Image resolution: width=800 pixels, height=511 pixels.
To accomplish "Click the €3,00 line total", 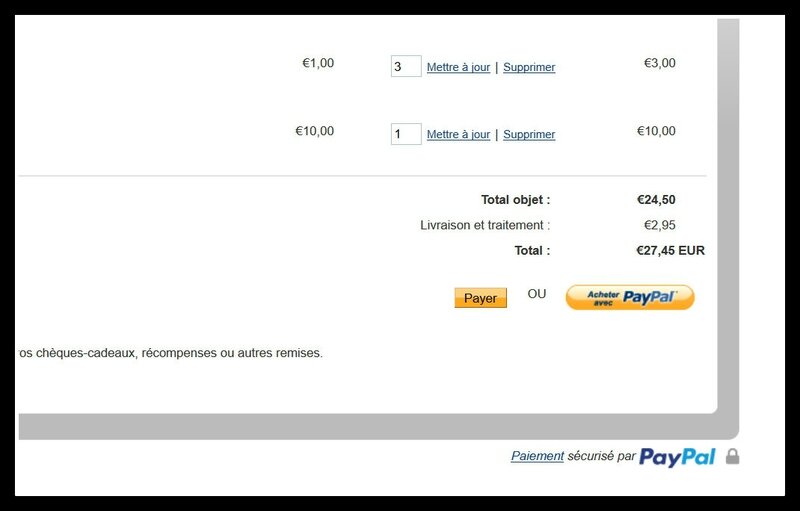I will (660, 63).
